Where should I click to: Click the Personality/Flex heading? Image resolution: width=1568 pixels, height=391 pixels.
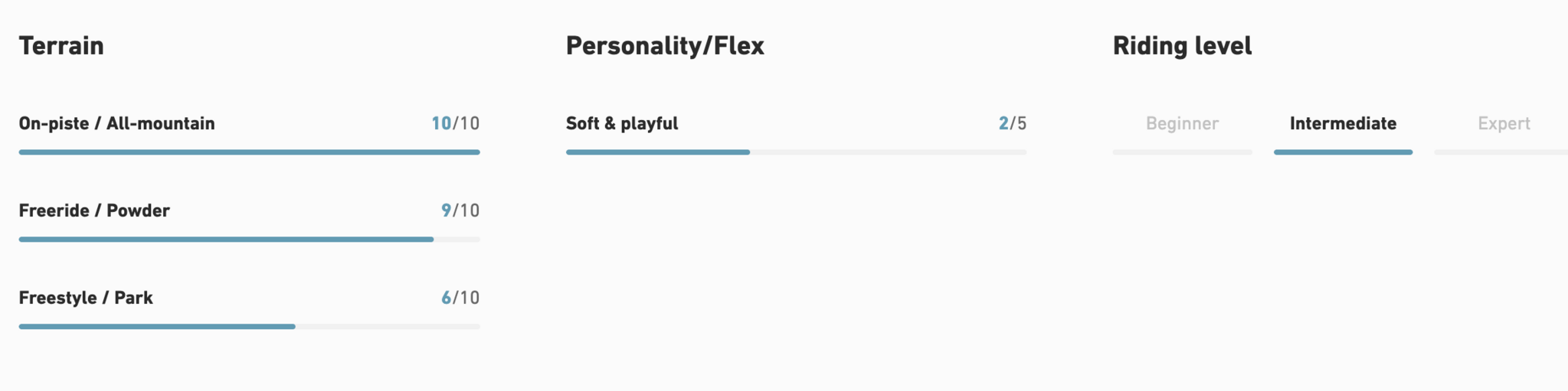point(665,46)
